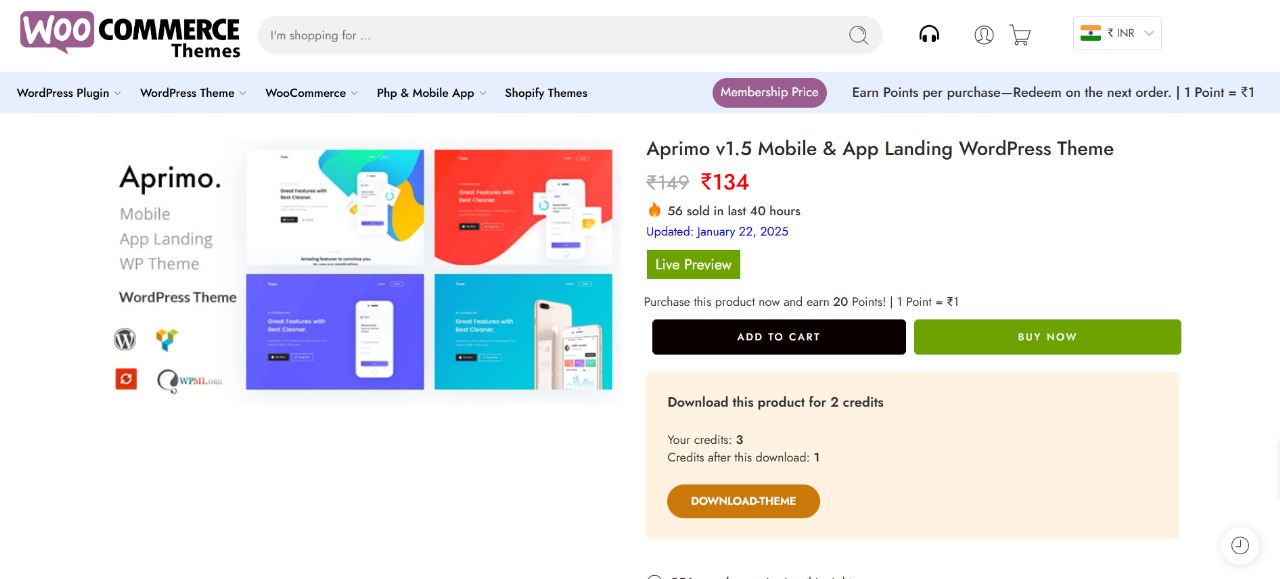The width and height of the screenshot is (1280, 579).
Task: Open the Shopify Themes menu item
Action: (546, 93)
